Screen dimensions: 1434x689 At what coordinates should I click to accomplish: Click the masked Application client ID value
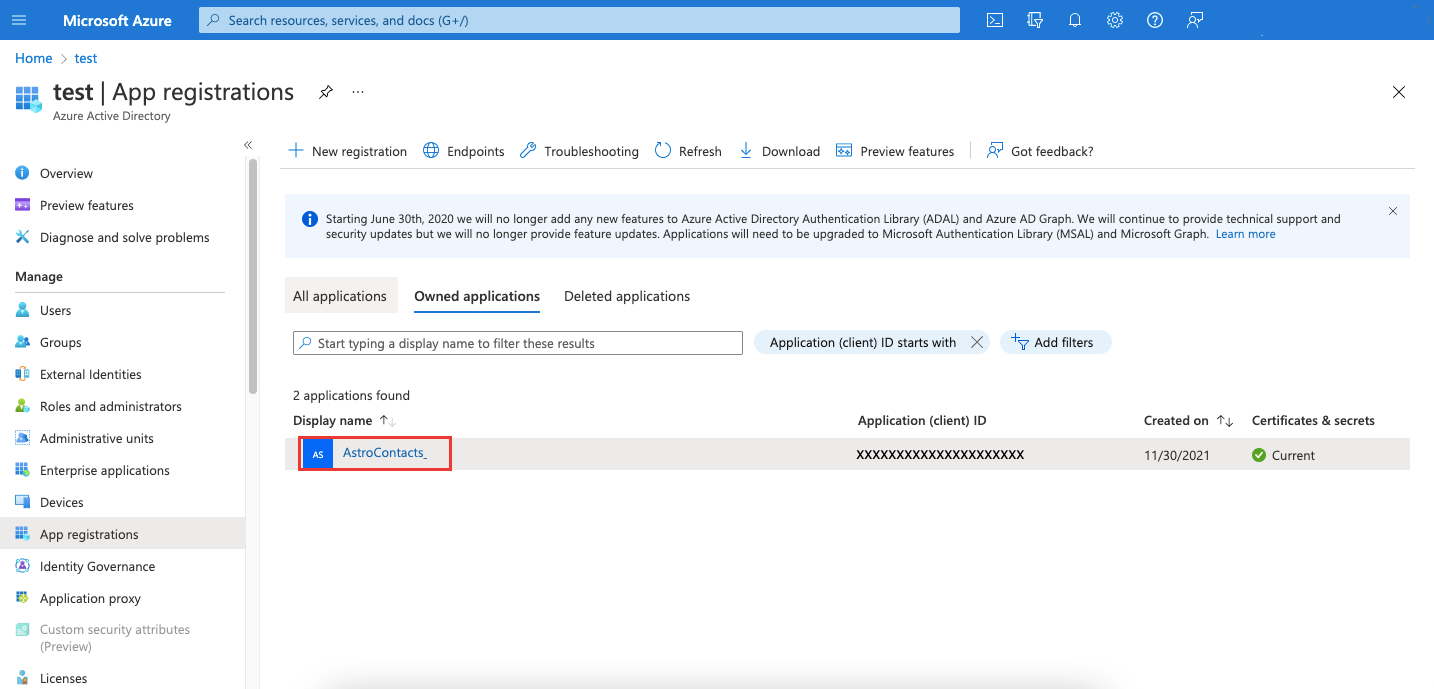tap(940, 455)
